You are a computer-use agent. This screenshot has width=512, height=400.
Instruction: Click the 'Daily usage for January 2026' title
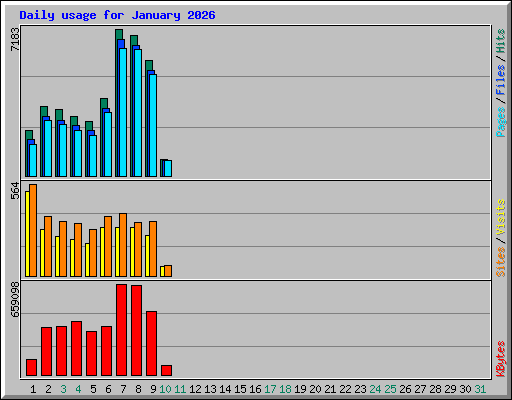click(x=117, y=15)
